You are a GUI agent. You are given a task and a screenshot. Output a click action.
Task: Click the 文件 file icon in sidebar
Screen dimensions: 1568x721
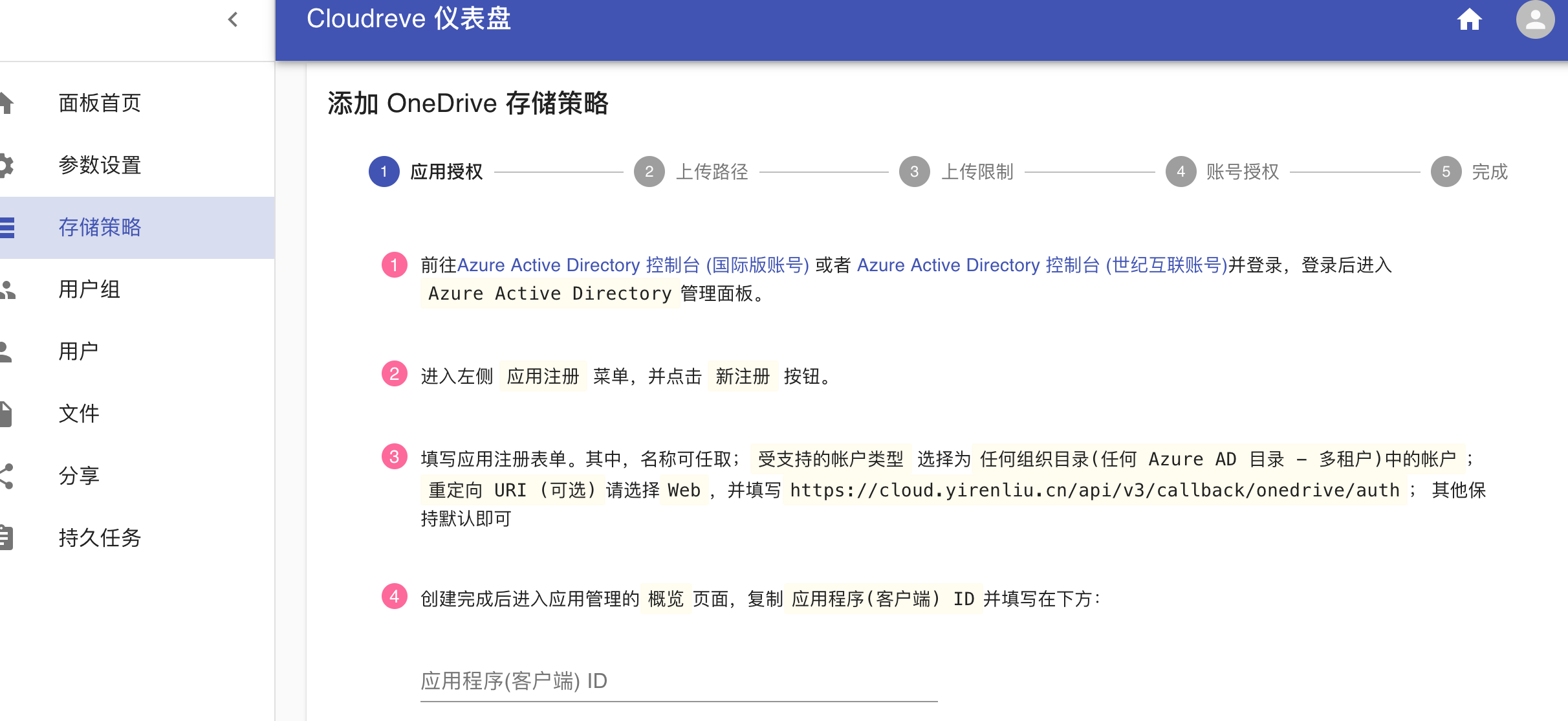point(6,414)
